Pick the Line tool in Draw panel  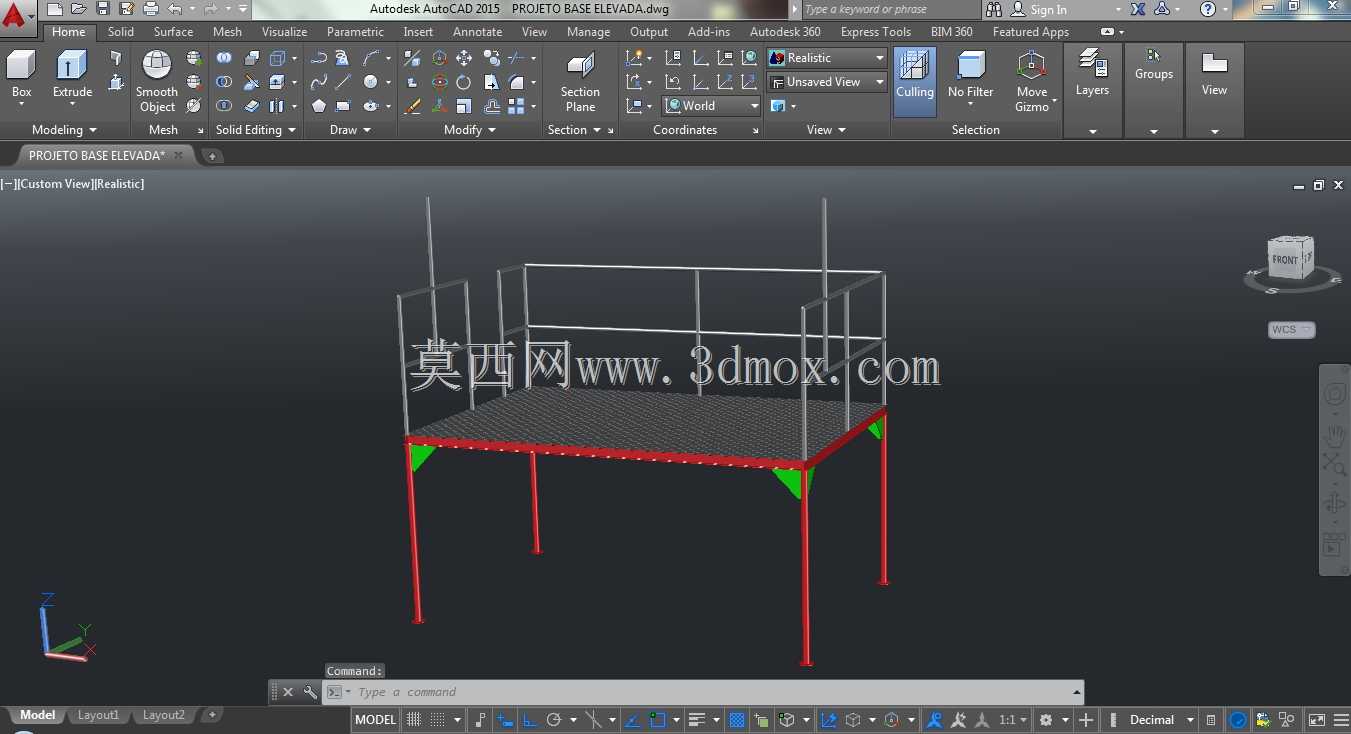point(343,82)
